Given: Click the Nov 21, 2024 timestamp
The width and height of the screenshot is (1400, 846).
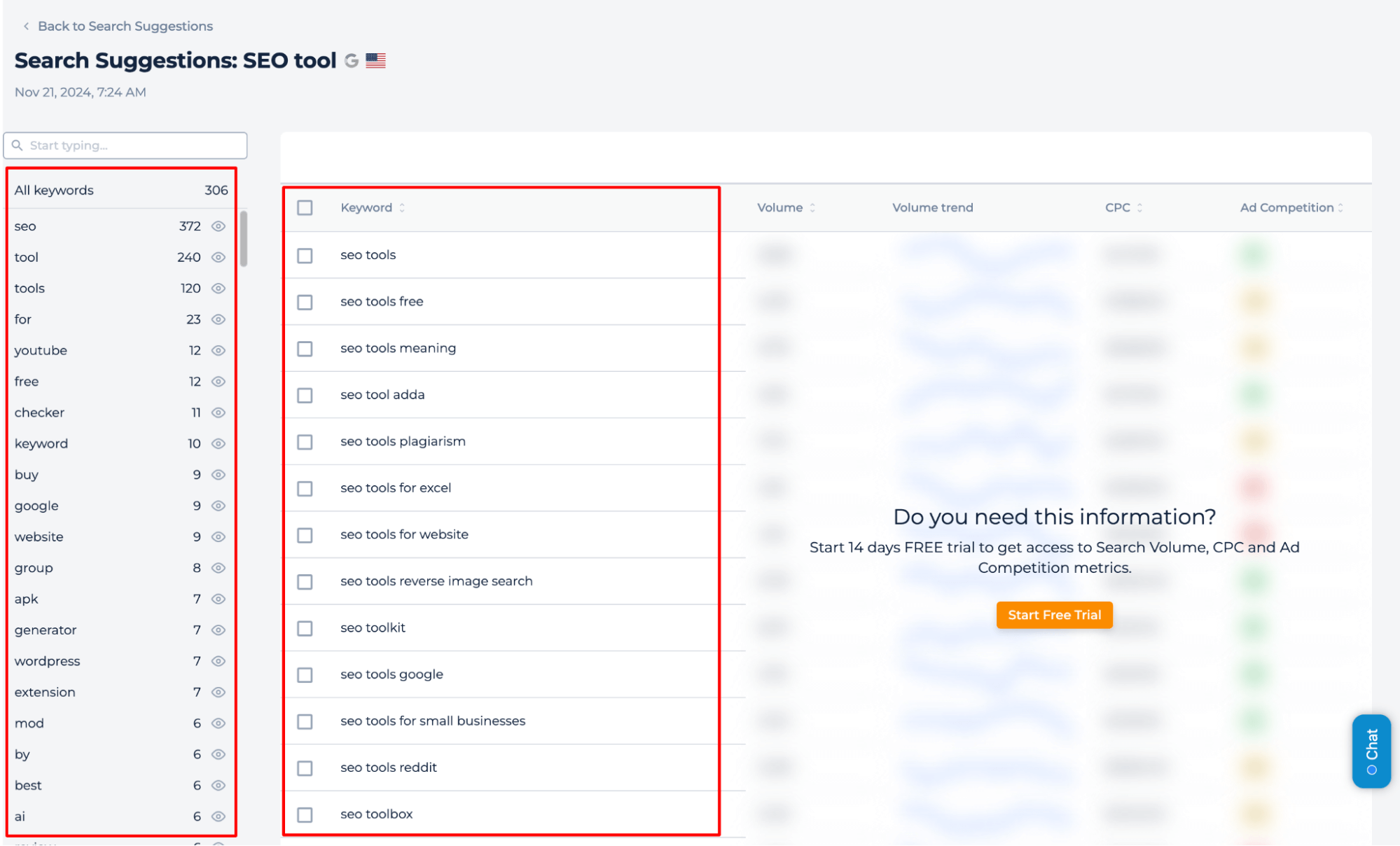Looking at the screenshot, I should pyautogui.click(x=81, y=92).
